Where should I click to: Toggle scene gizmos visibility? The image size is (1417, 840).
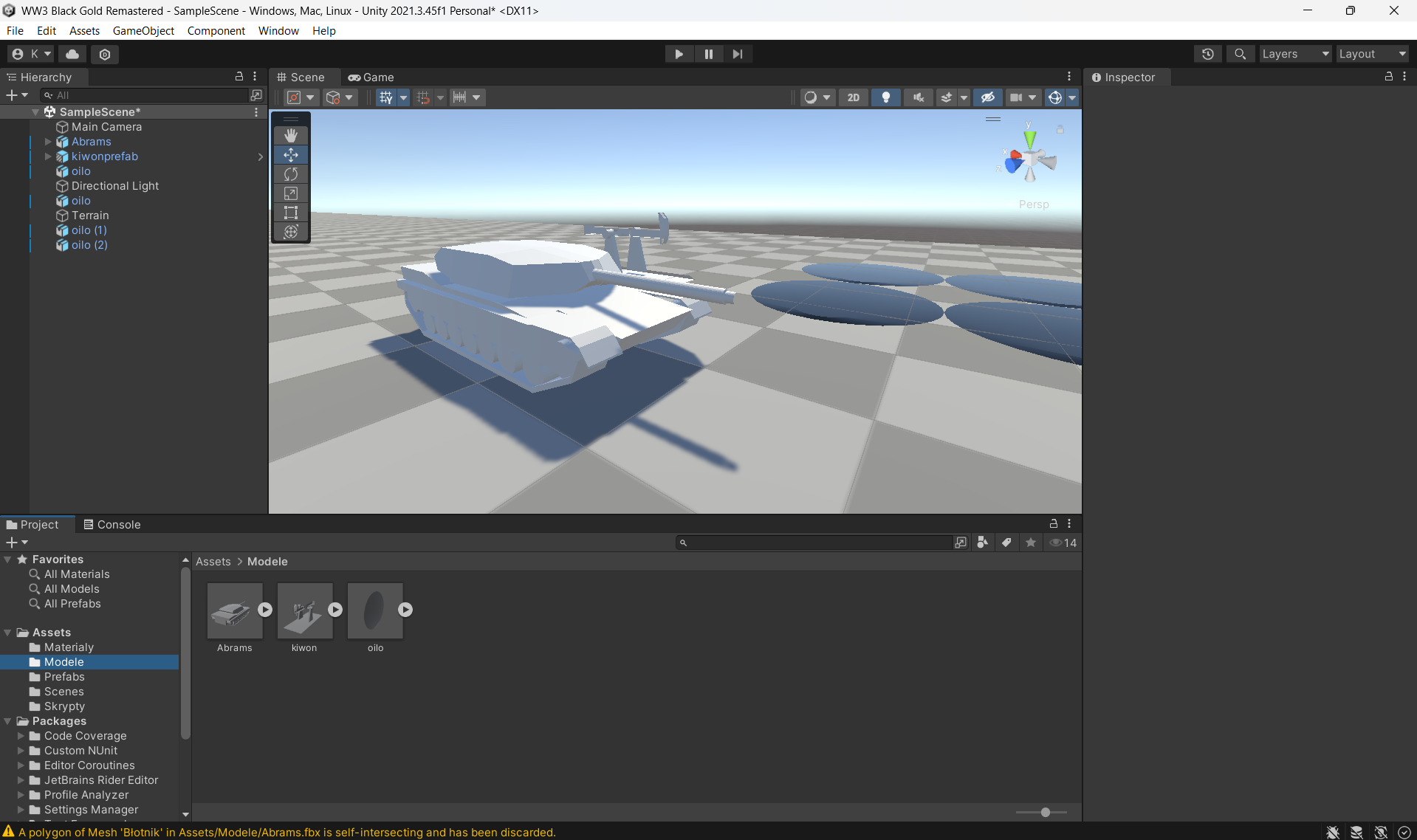pyautogui.click(x=1055, y=97)
